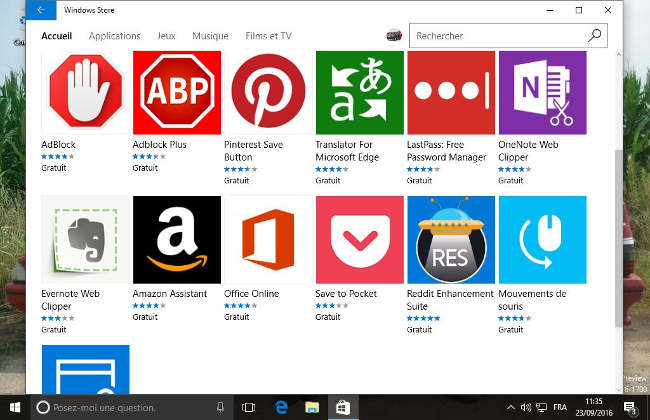This screenshot has width=650, height=420.
Task: Open the Save to Pocket icon
Action: [x=360, y=240]
